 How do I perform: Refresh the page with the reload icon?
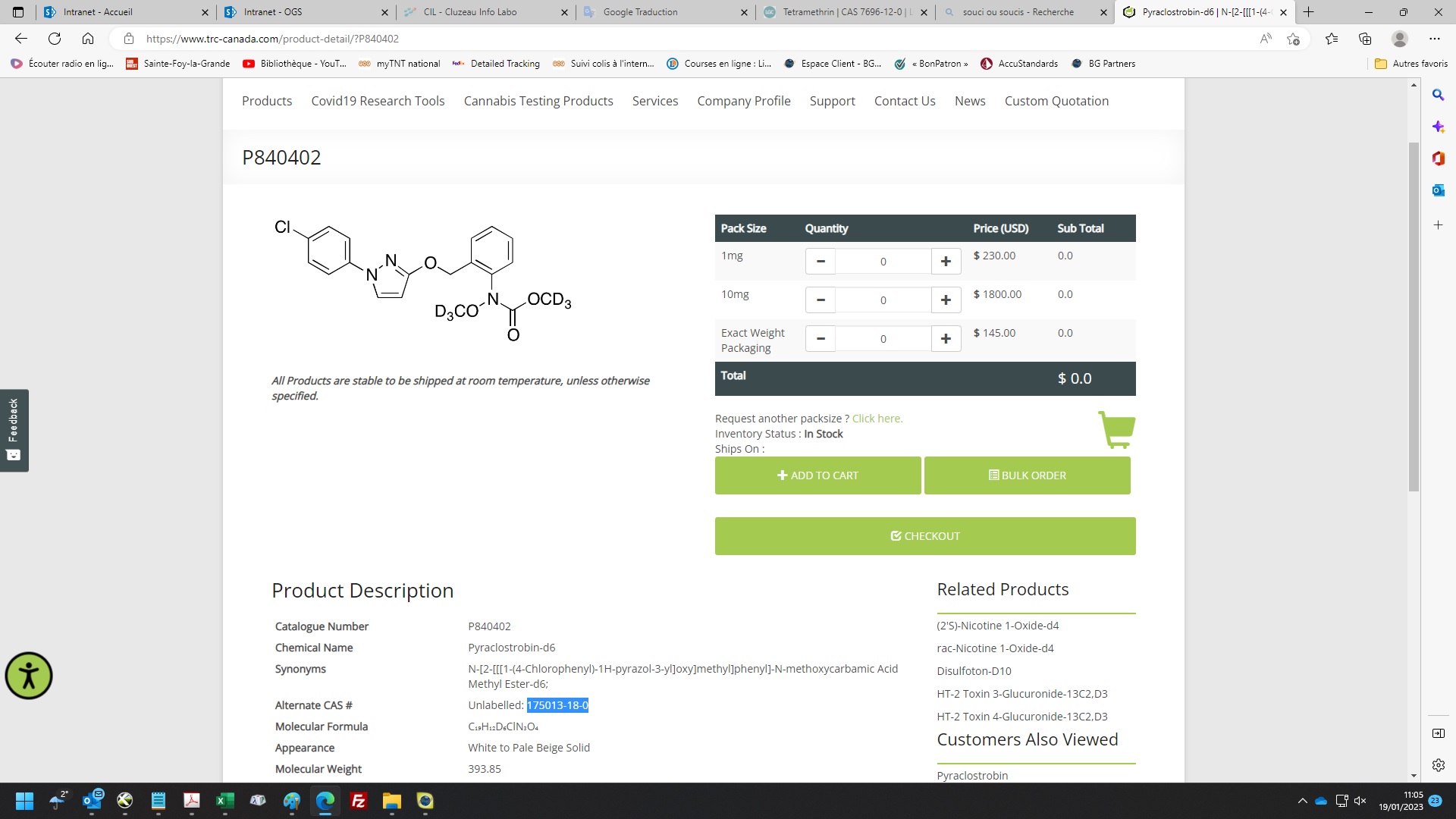pos(55,39)
